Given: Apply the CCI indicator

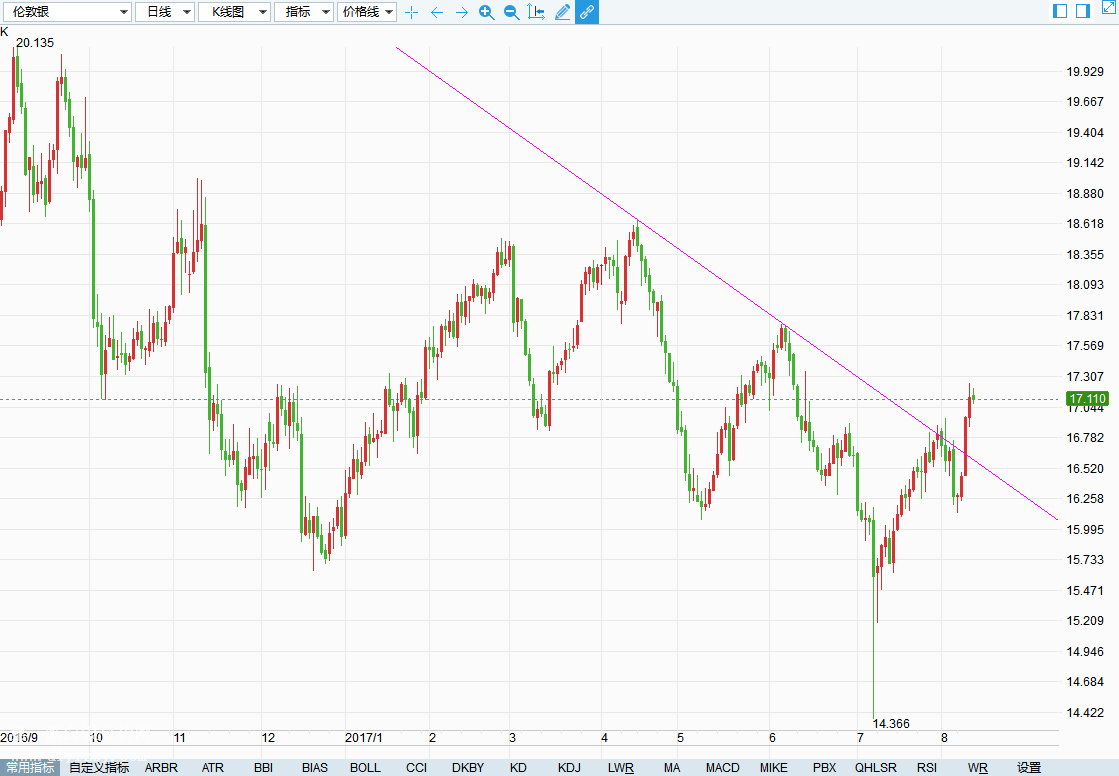Looking at the screenshot, I should click(x=416, y=768).
